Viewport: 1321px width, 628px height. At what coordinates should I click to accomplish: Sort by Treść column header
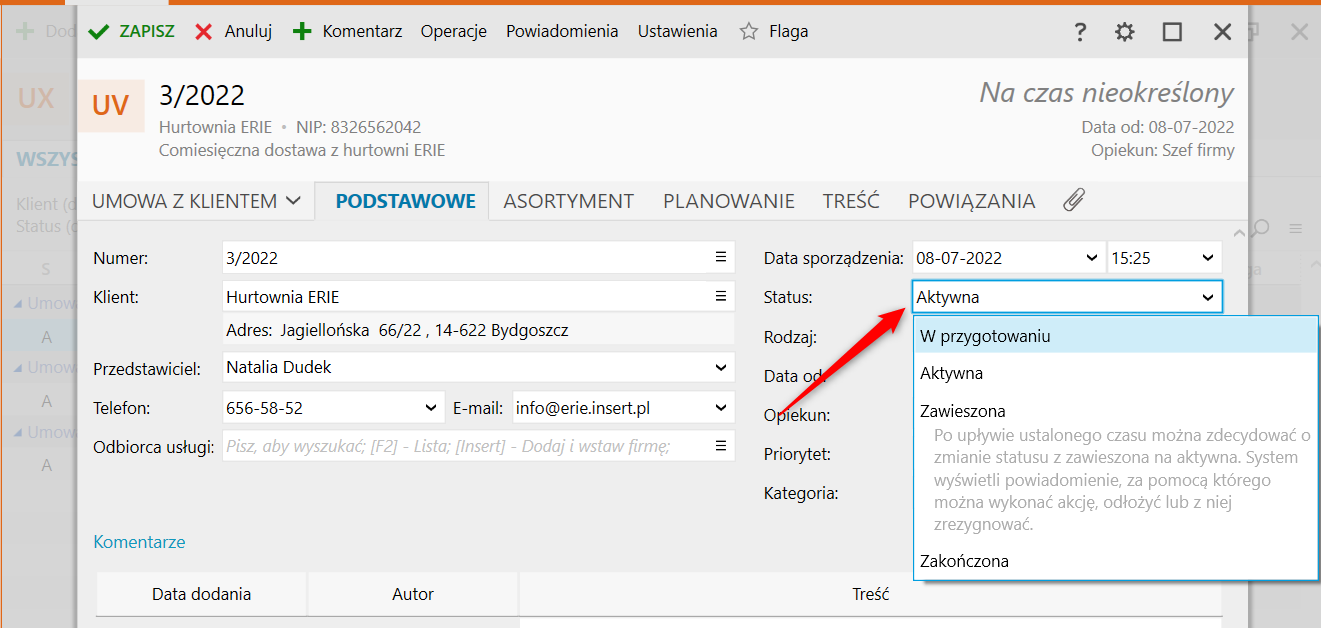(x=871, y=594)
